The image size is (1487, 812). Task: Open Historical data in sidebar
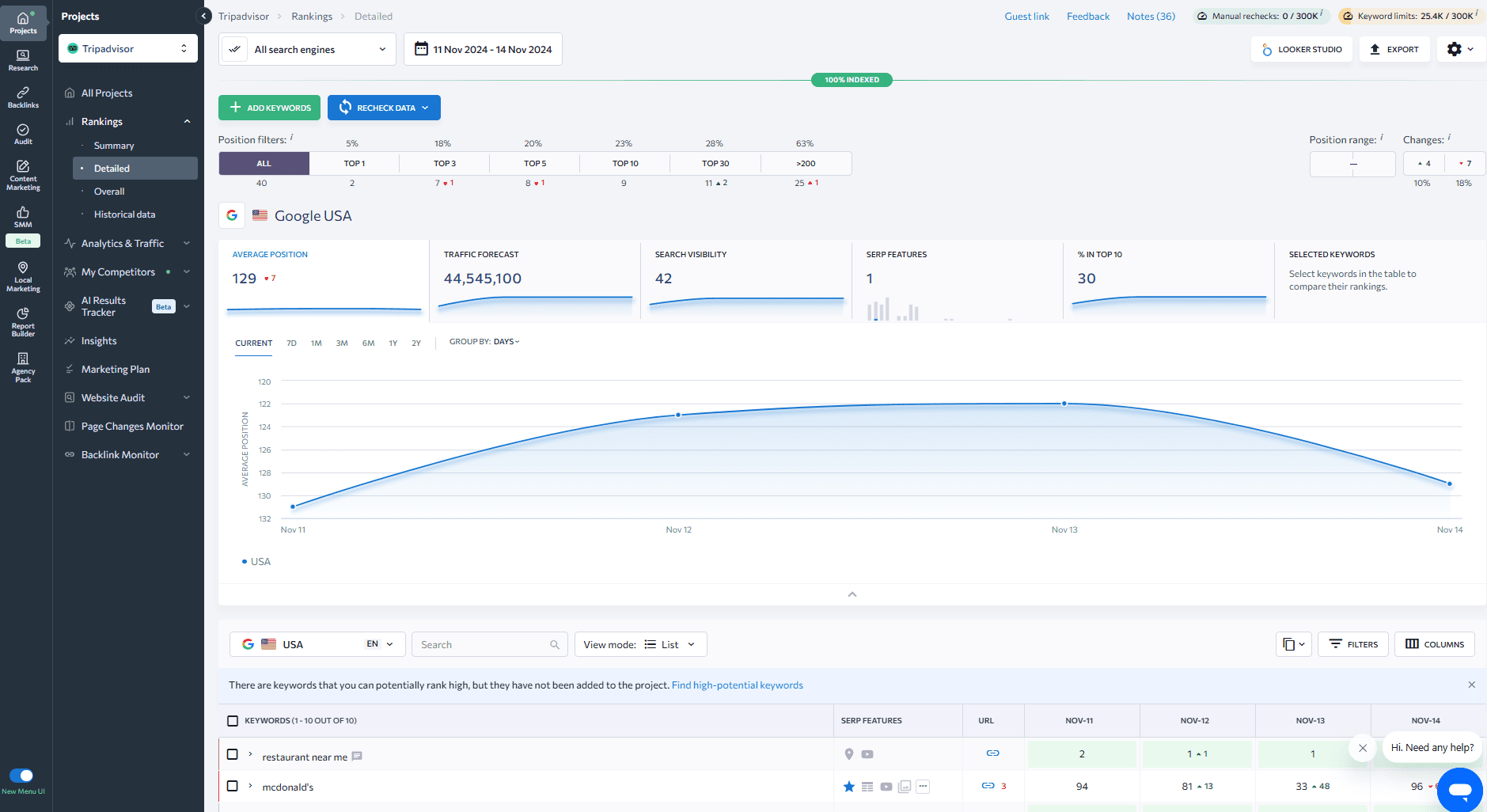[x=124, y=214]
